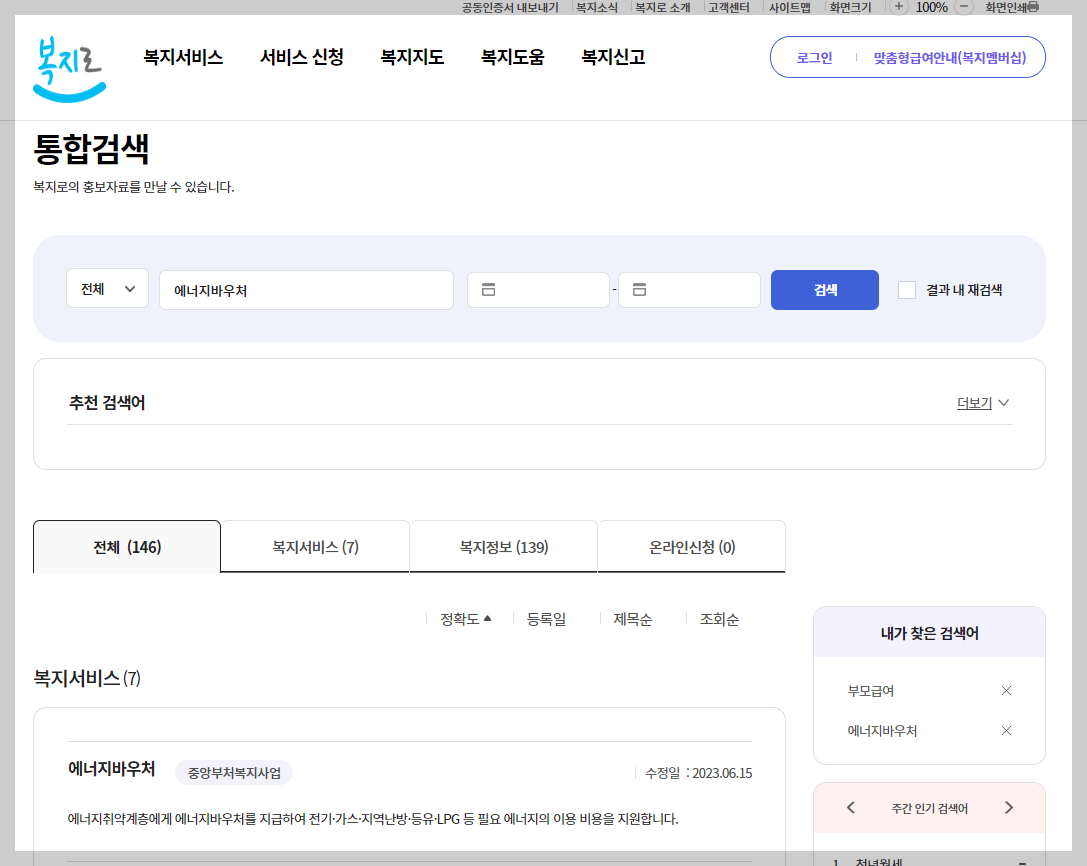The image size is (1087, 866).
Task: Click the previous arrow on 주간 인기 검색어
Action: 850,807
